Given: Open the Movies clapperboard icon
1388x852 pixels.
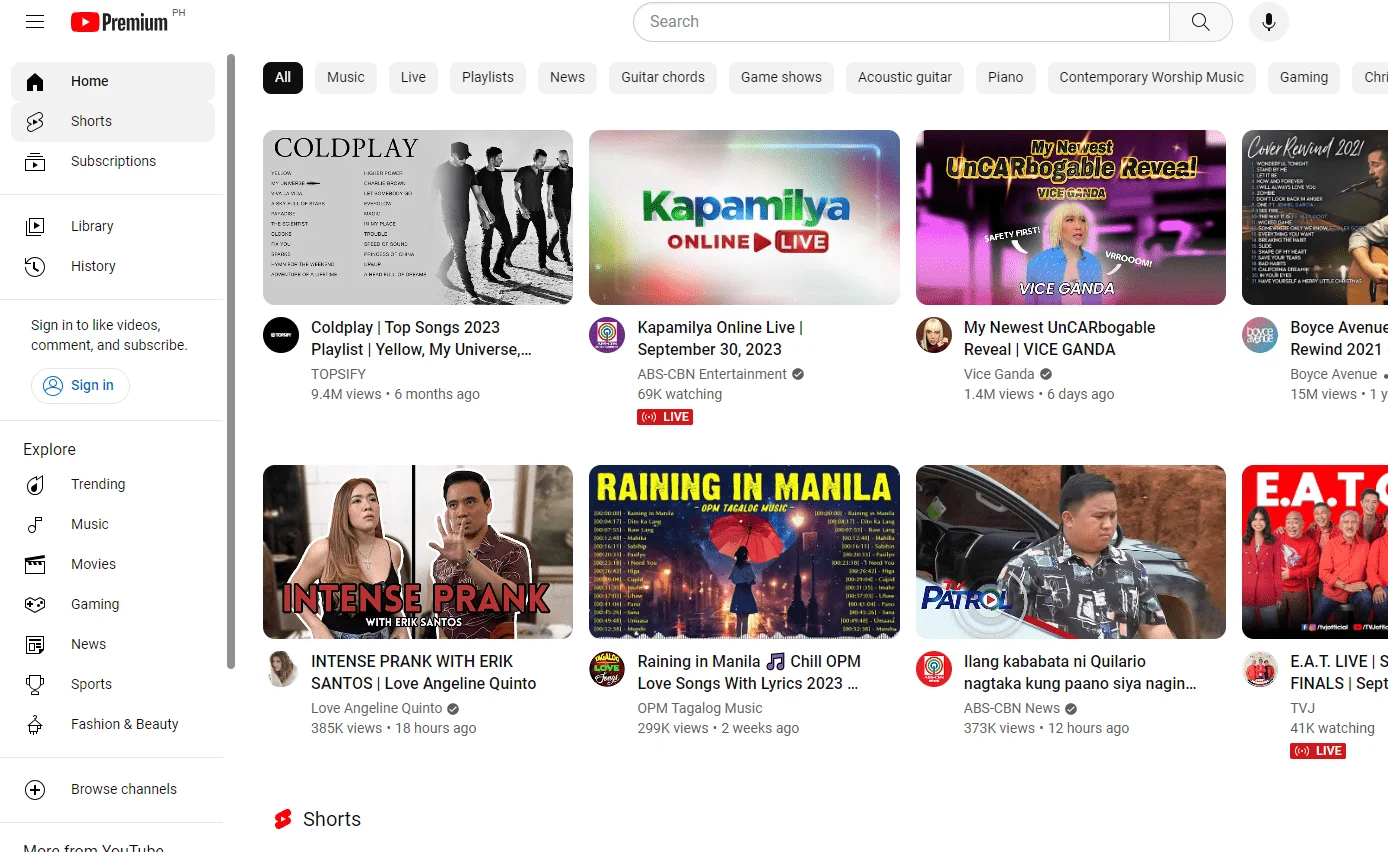Looking at the screenshot, I should (x=35, y=564).
